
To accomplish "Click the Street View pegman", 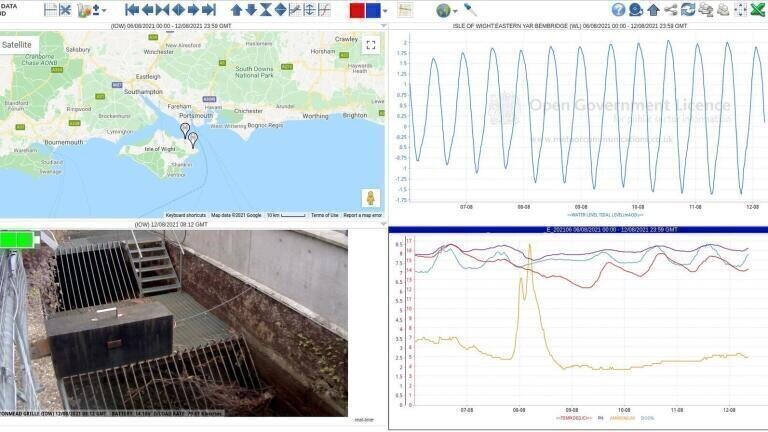I will tap(371, 198).
